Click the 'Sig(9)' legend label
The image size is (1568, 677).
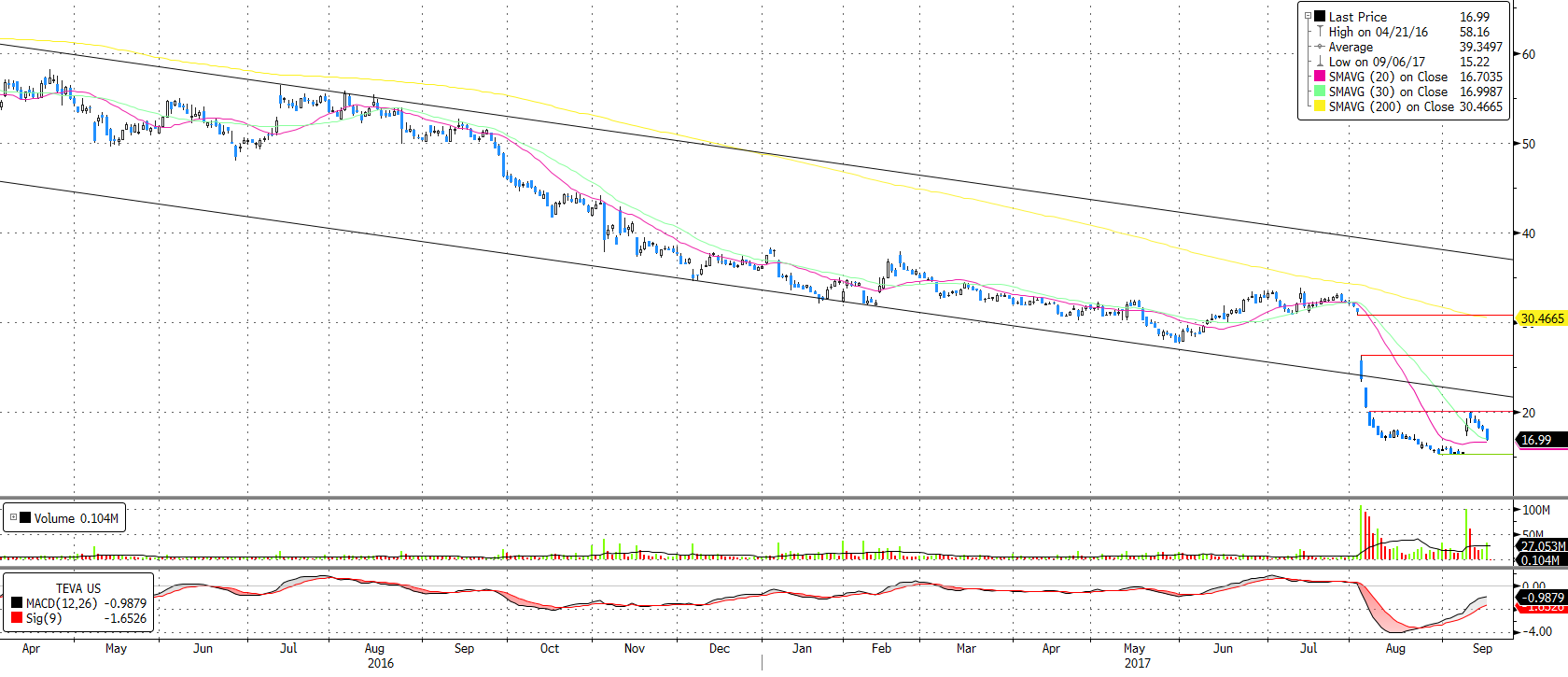pos(44,618)
